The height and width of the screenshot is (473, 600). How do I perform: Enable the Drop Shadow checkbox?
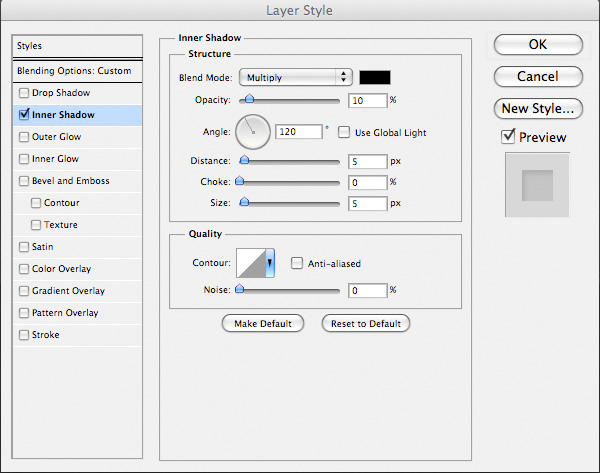pyautogui.click(x=24, y=93)
